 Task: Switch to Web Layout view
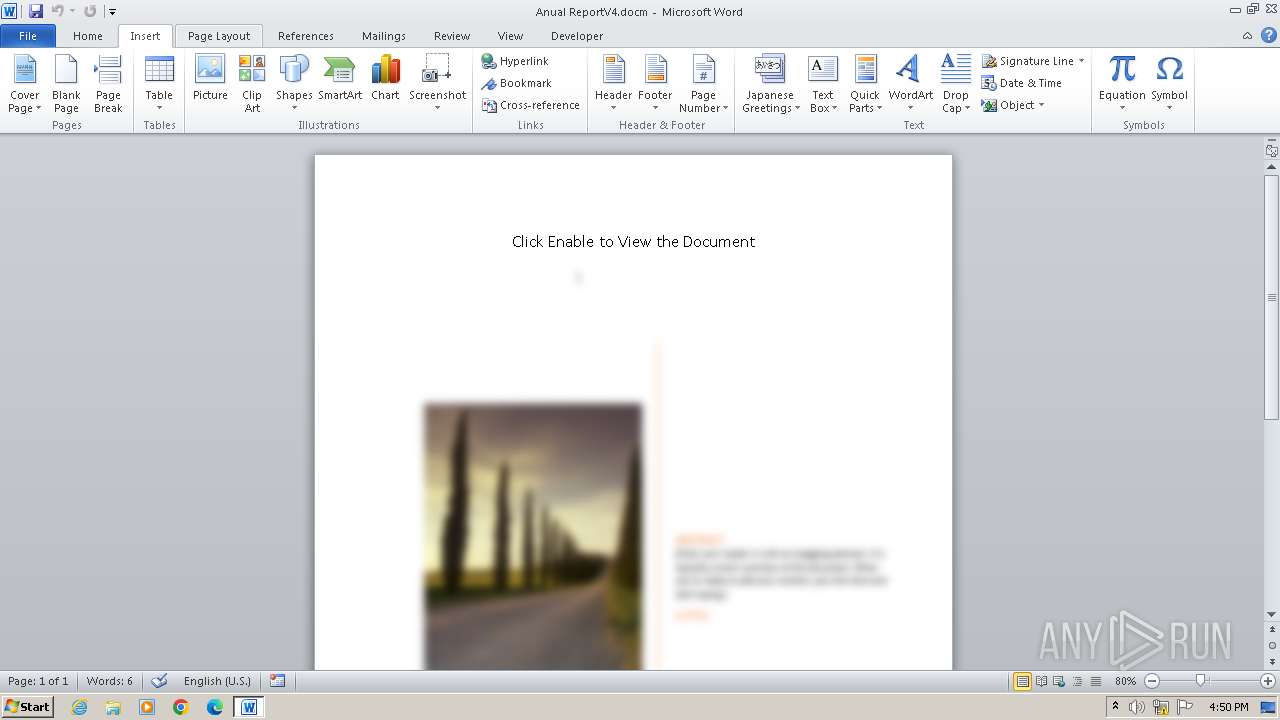(x=1059, y=681)
